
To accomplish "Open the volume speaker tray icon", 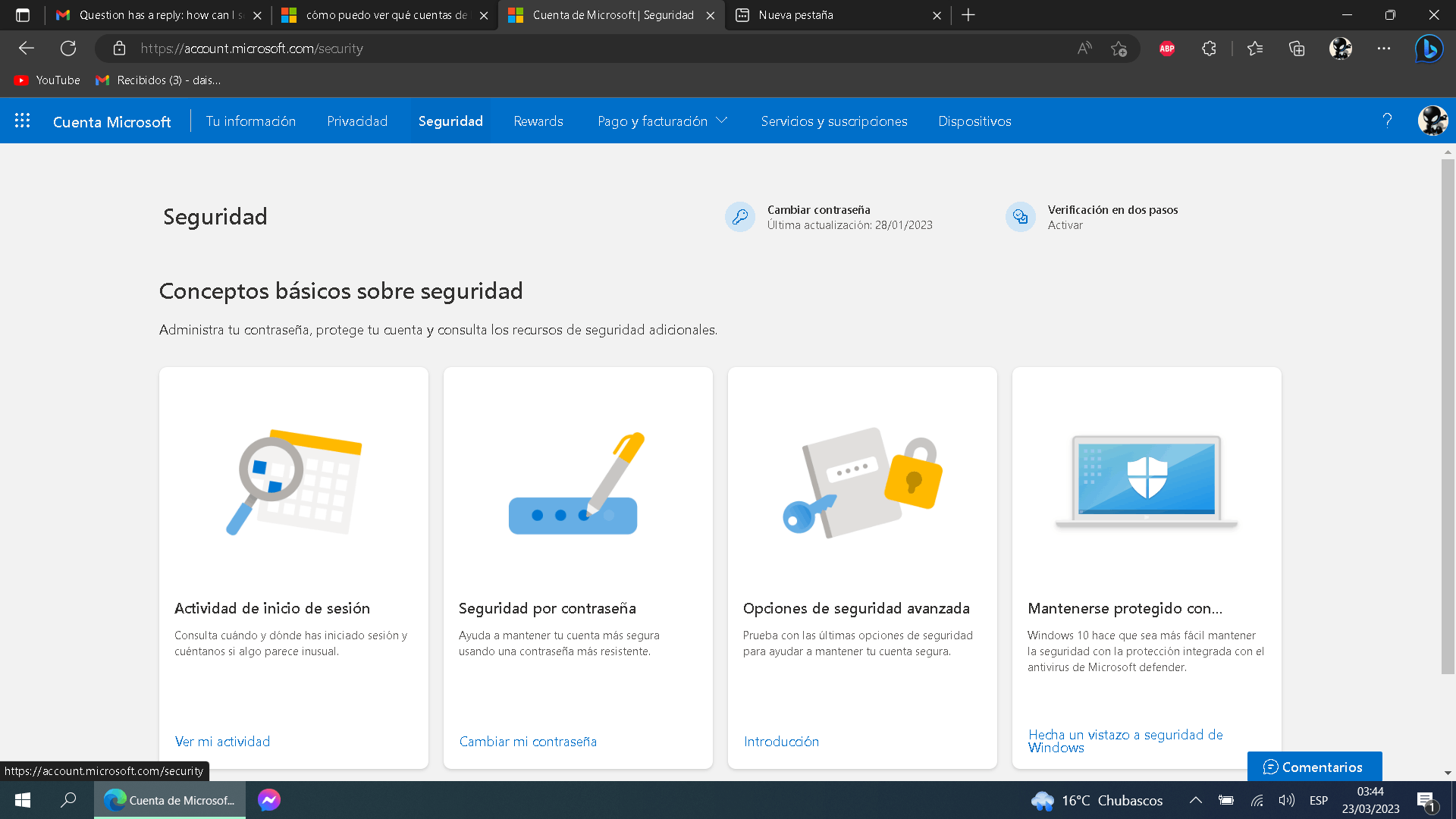I will coord(1286,800).
